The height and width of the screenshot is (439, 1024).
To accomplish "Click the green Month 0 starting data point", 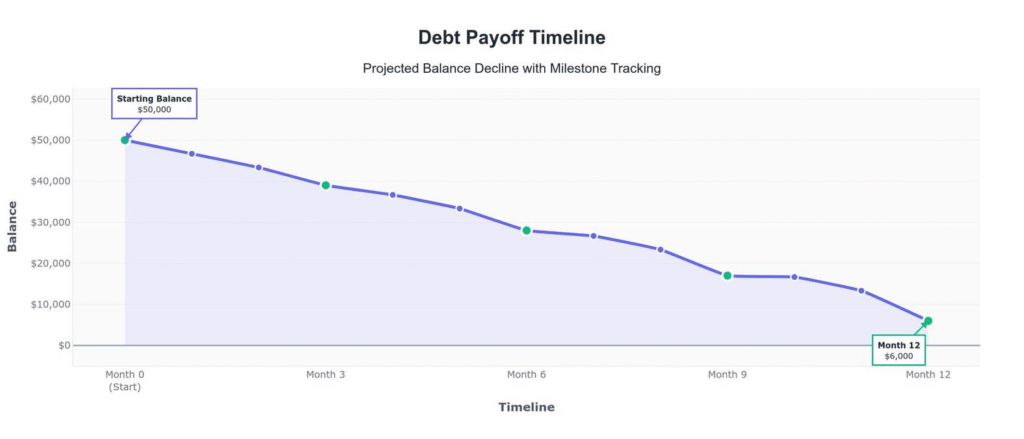I will coord(125,140).
